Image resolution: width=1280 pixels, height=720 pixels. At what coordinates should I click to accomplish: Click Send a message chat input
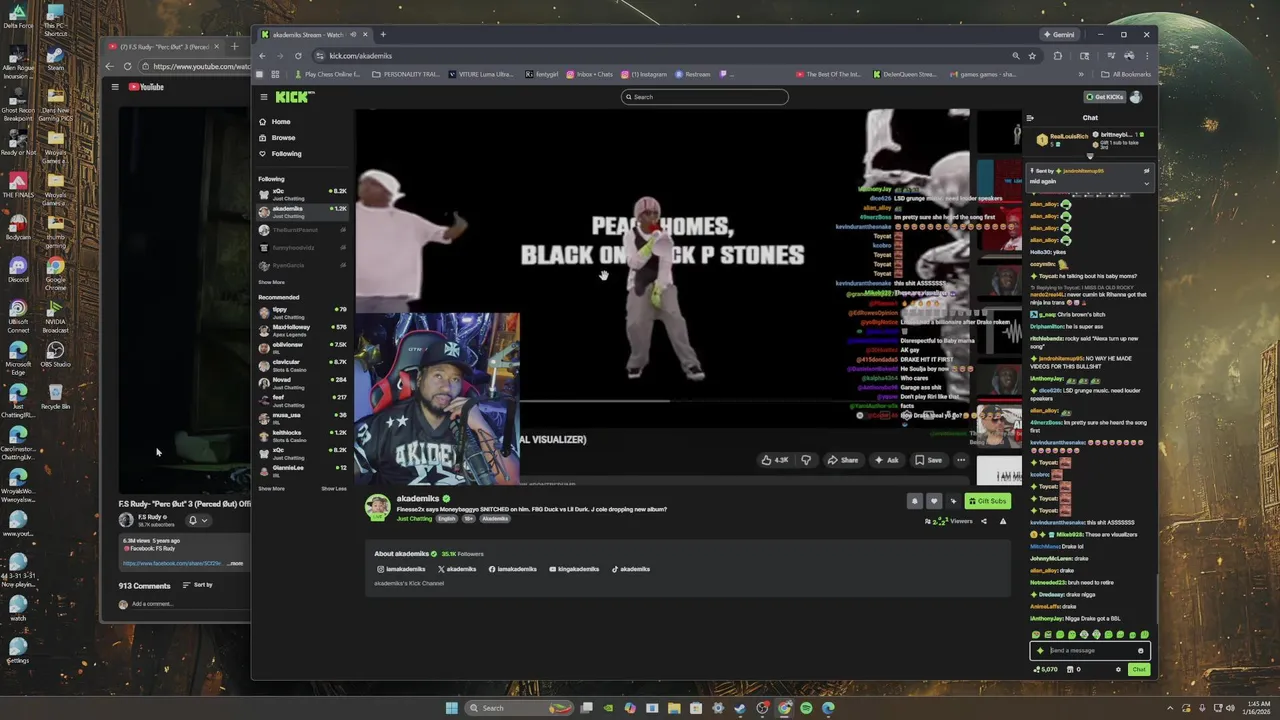1090,651
